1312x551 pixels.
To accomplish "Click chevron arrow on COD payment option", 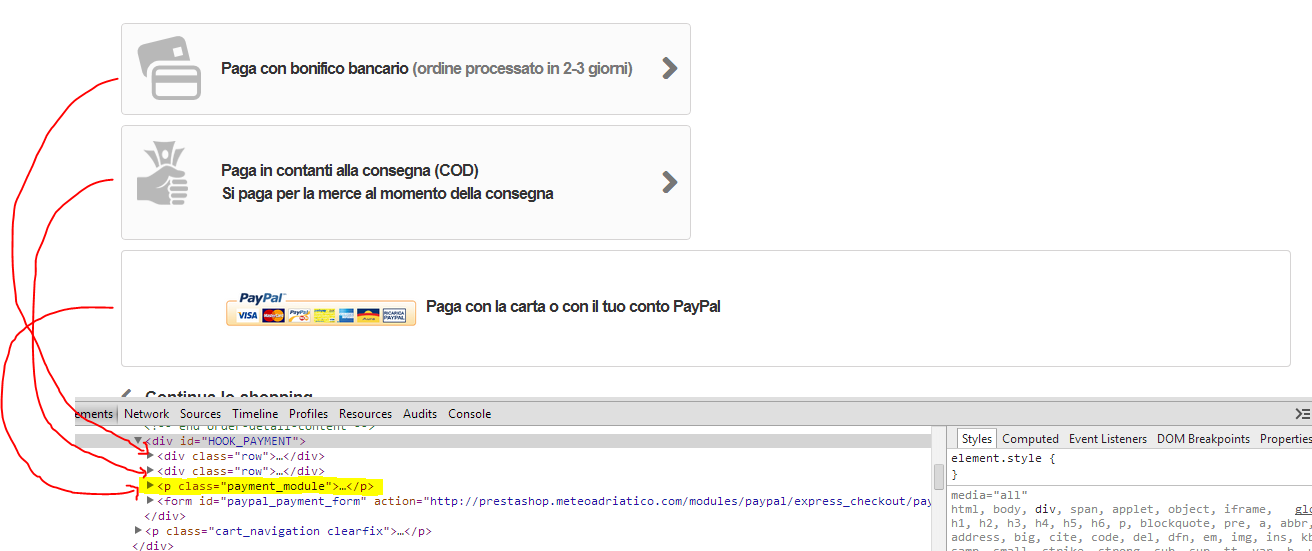I will (x=670, y=182).
